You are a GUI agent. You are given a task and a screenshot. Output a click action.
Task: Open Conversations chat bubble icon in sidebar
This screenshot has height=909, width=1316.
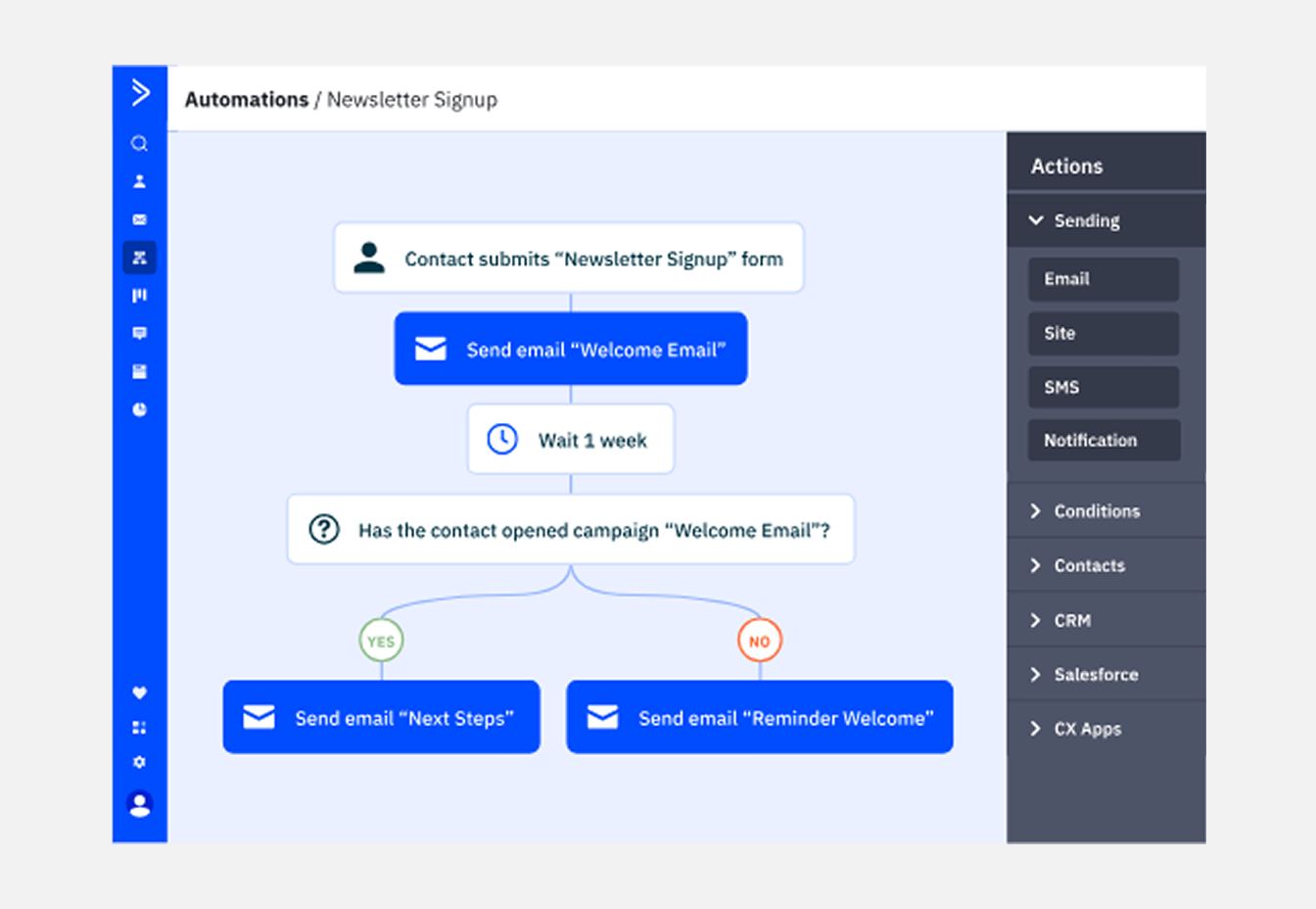point(140,333)
